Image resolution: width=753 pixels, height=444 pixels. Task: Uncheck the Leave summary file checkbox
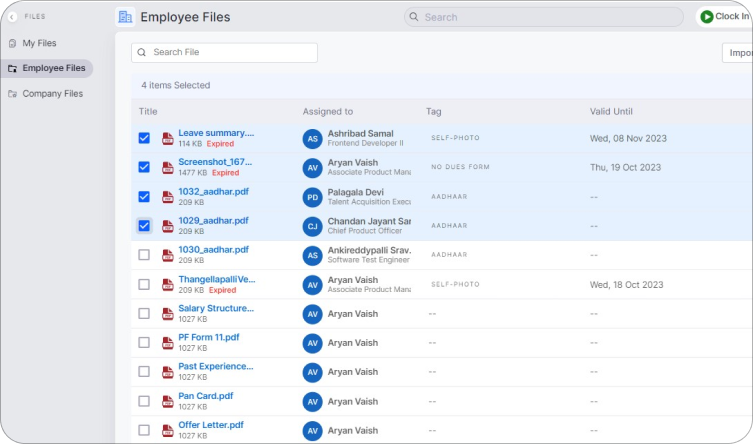(144, 138)
